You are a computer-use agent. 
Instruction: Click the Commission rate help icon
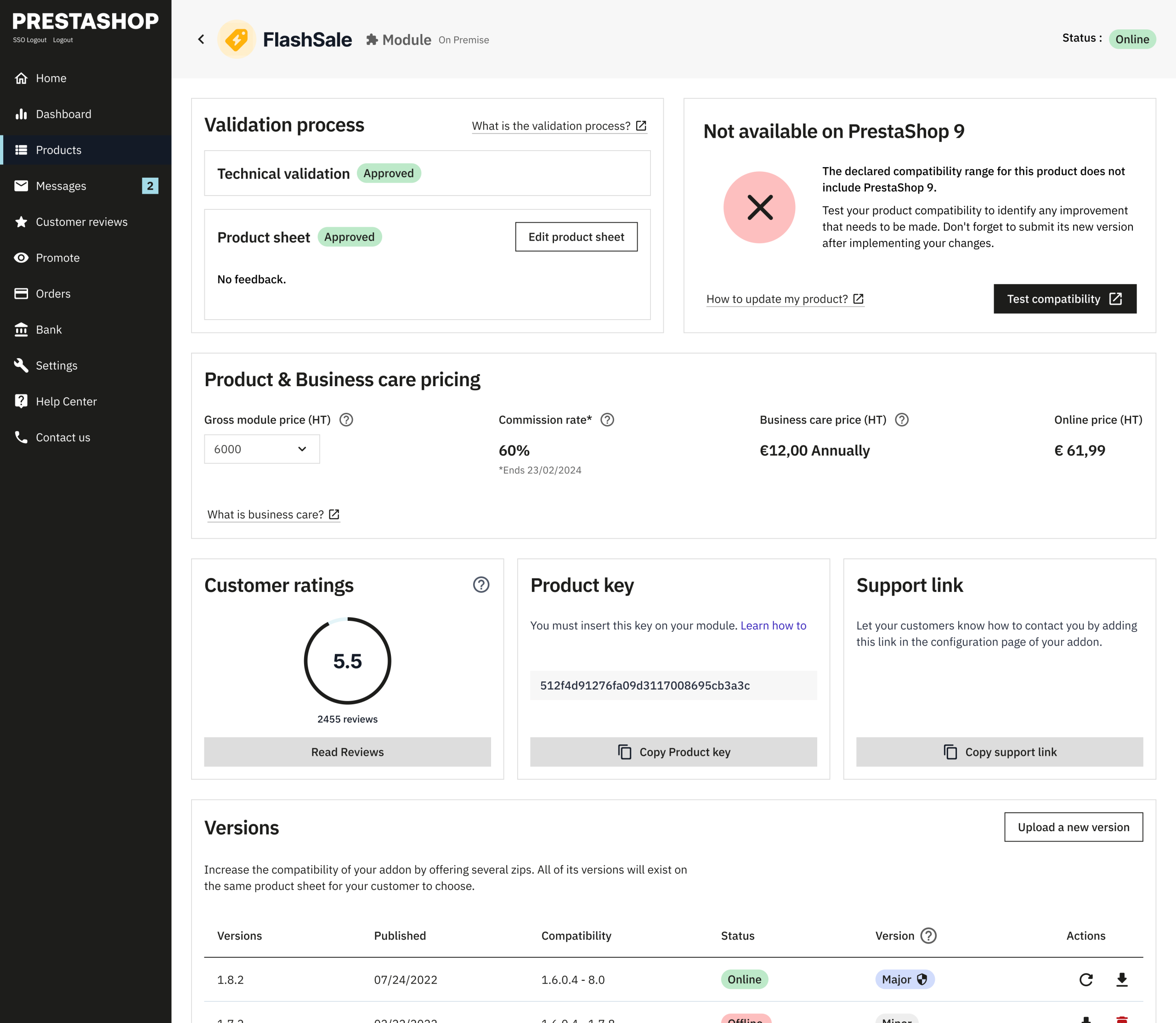point(607,420)
